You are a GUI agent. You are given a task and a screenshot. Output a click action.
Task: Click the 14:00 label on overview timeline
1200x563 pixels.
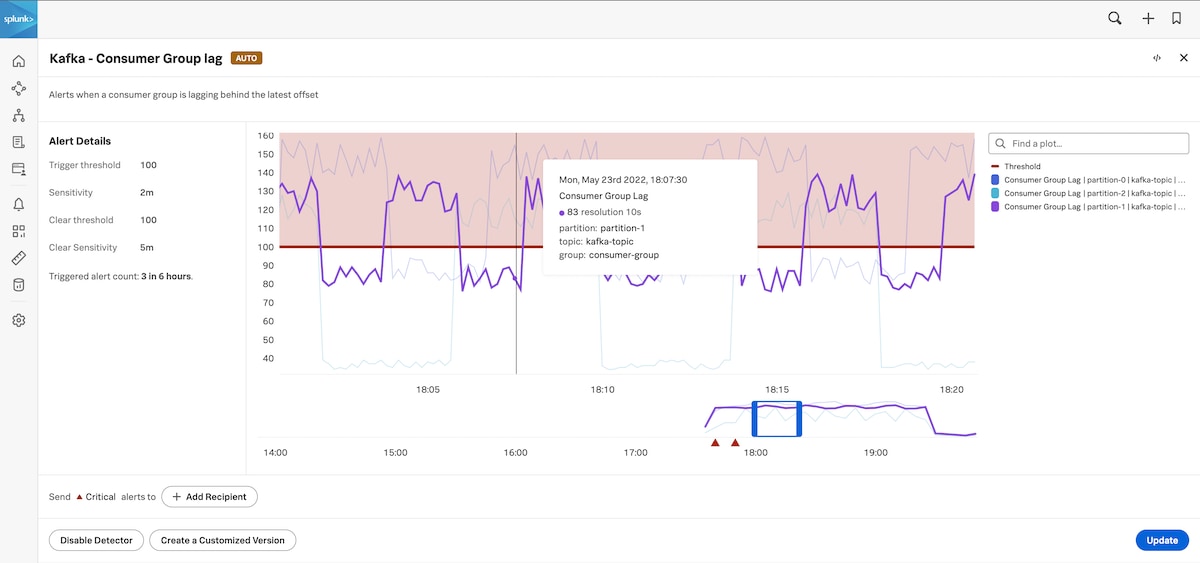point(275,453)
